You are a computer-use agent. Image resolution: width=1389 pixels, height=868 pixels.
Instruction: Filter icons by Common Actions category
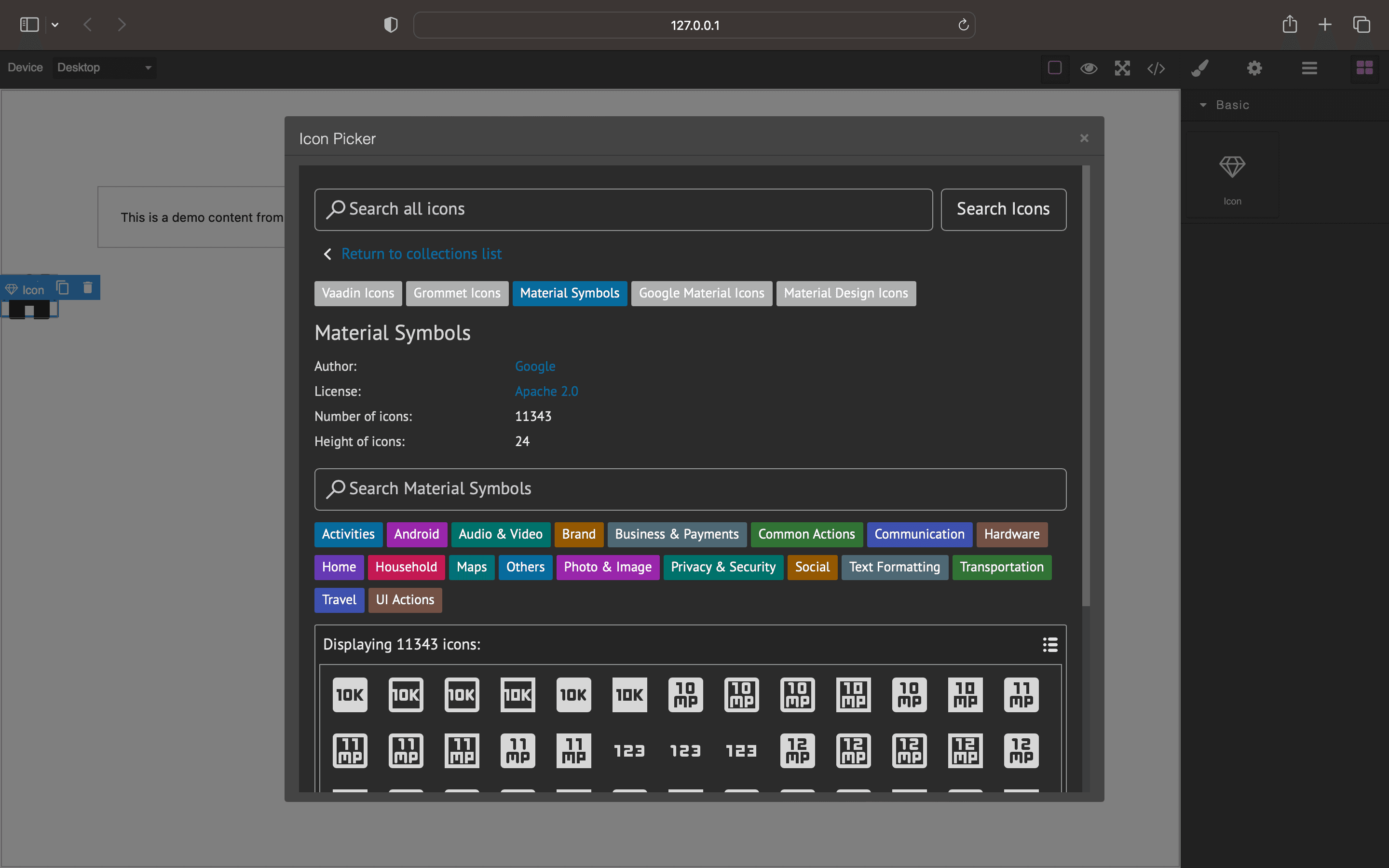point(806,534)
